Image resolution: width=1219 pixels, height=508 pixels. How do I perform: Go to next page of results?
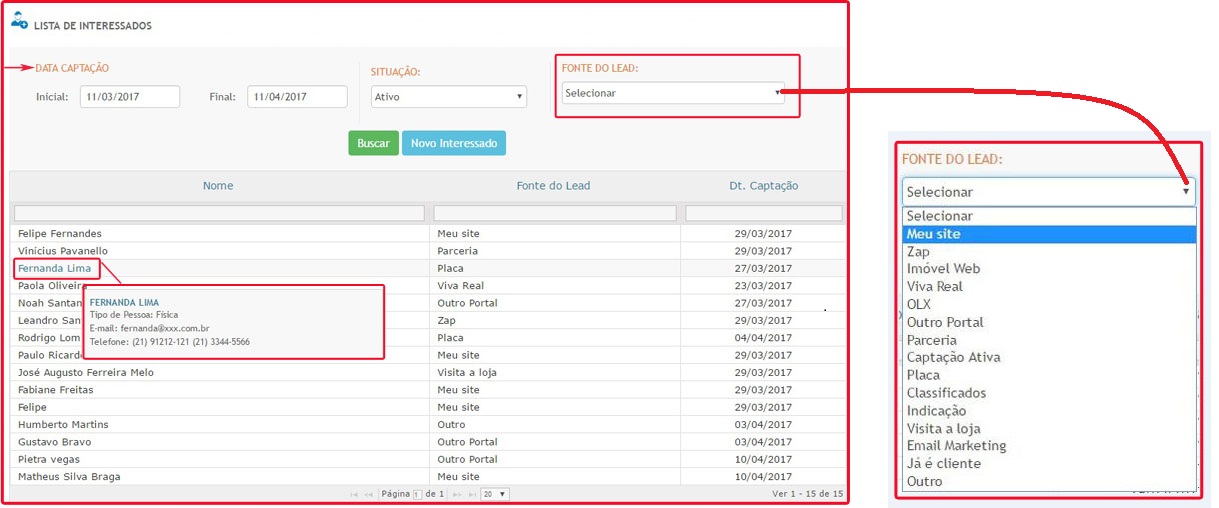tap(458, 494)
